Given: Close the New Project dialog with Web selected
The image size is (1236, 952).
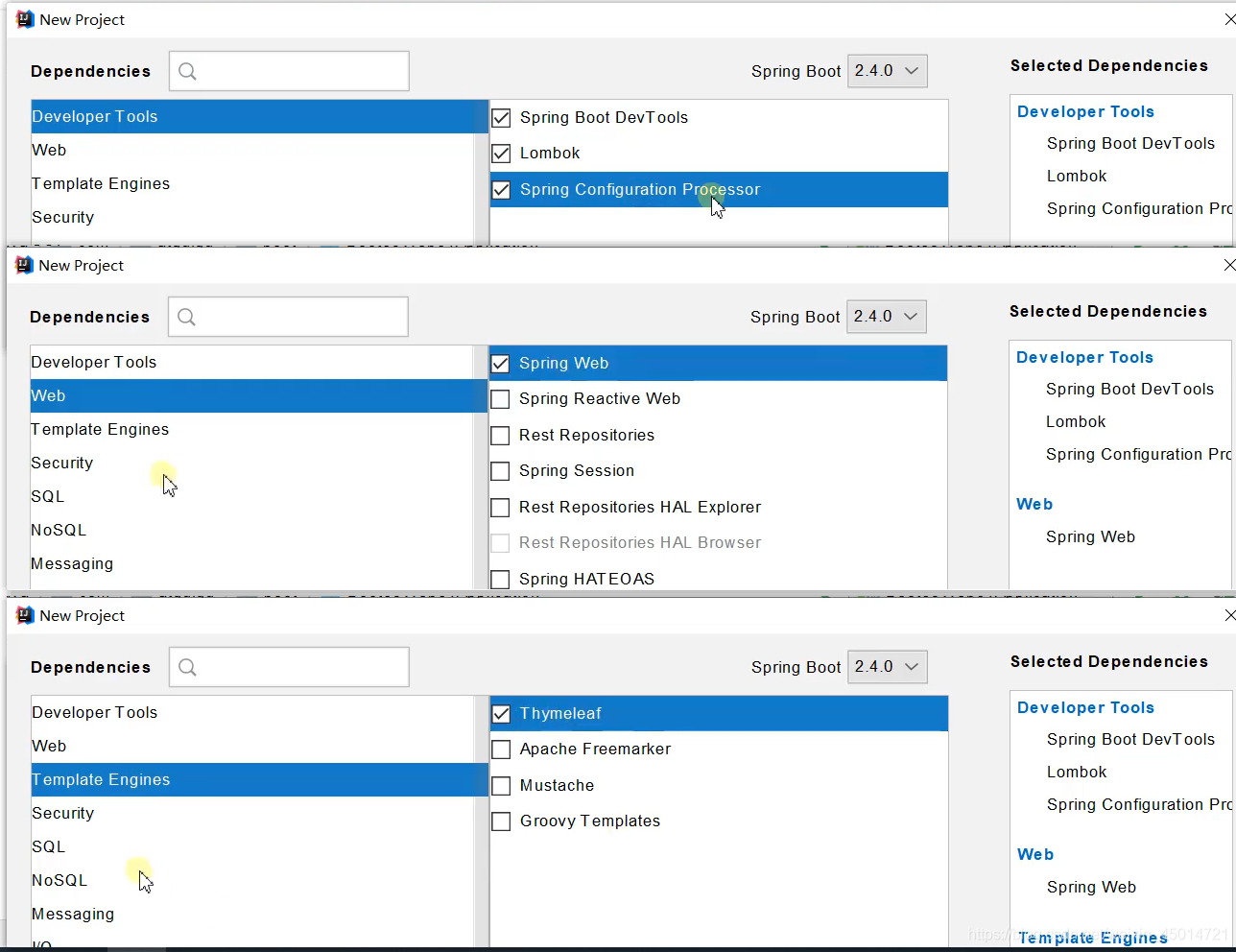Looking at the screenshot, I should (x=1229, y=265).
